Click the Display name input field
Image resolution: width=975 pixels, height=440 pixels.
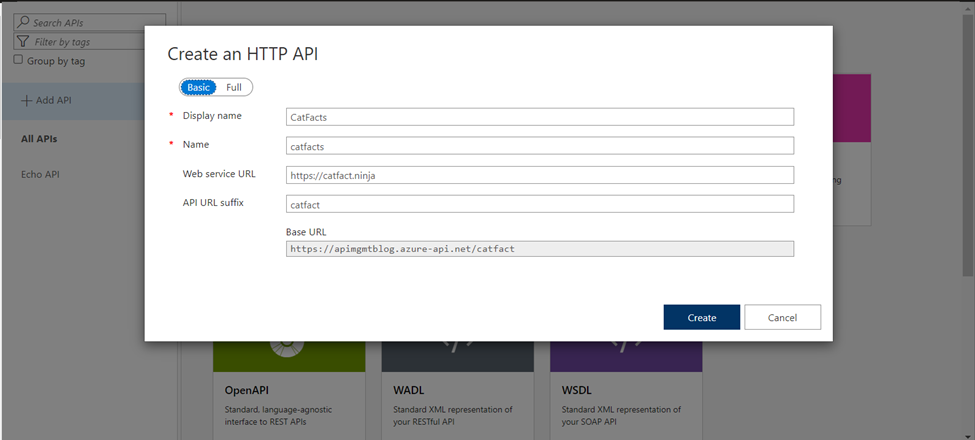(540, 117)
